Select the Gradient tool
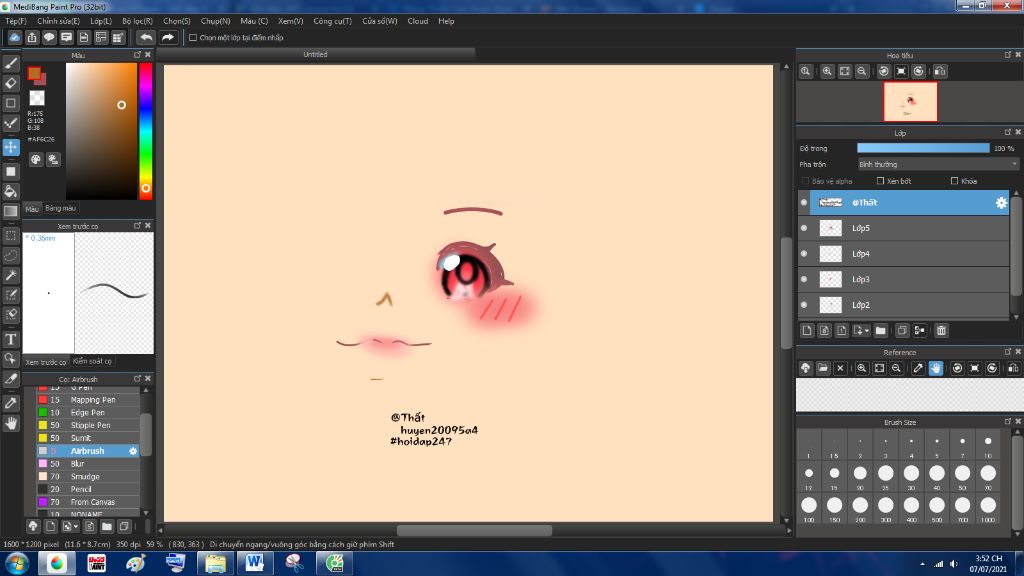Viewport: 1024px width, 576px height. (11, 211)
